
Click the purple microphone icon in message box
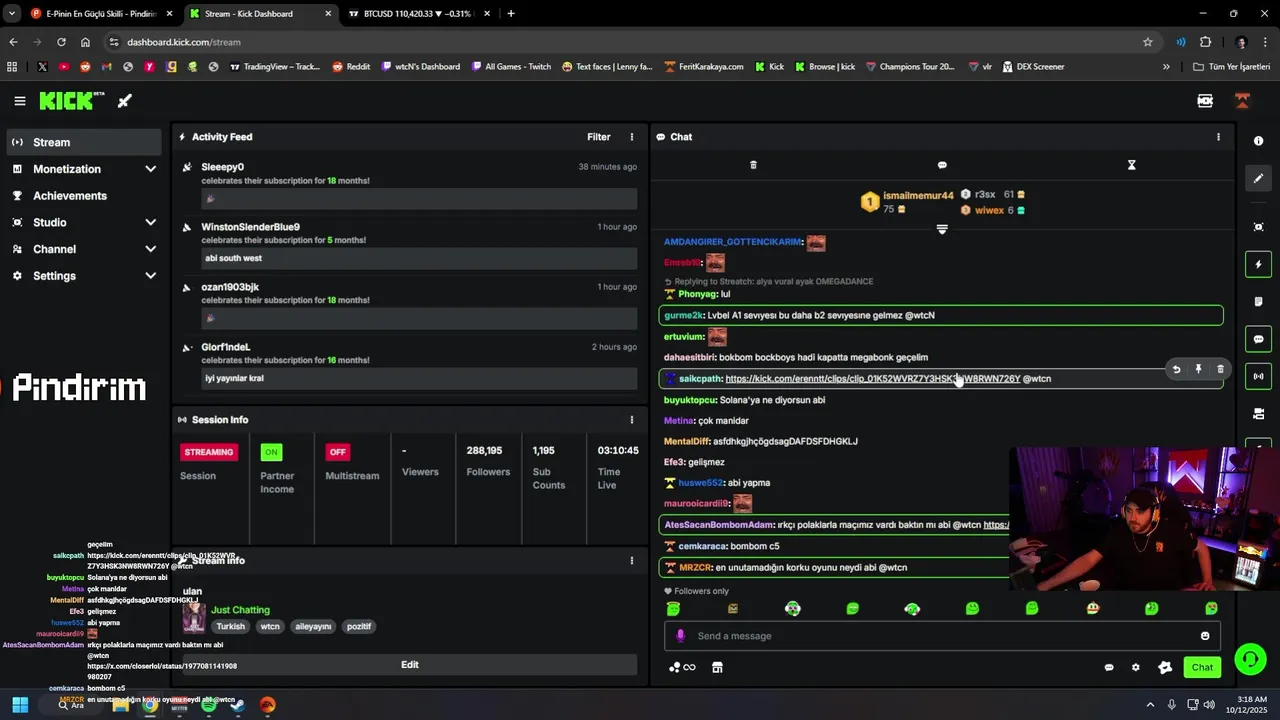point(681,636)
